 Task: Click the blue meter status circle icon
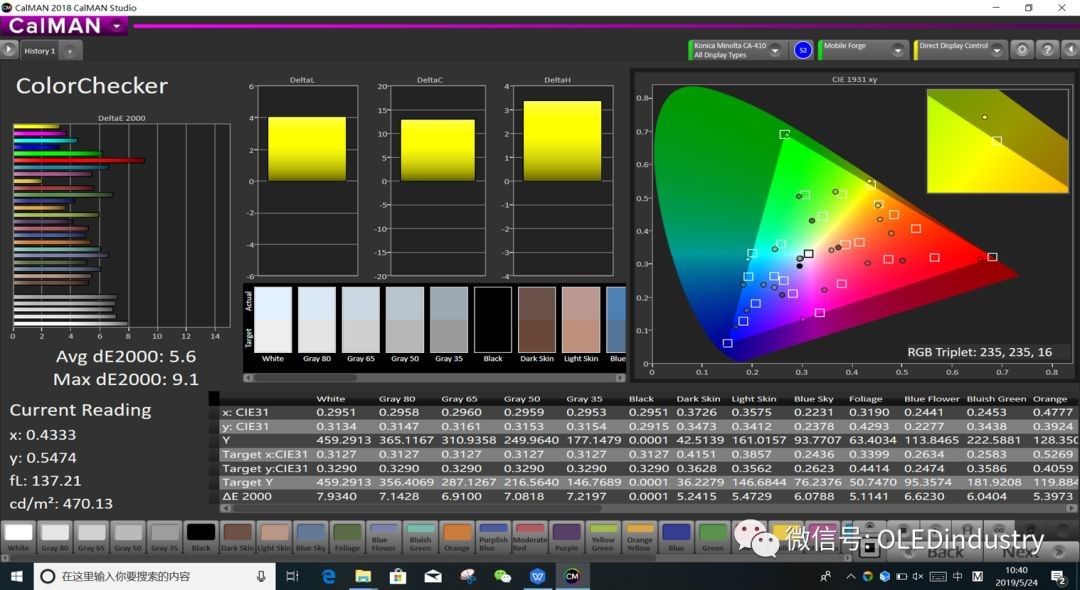click(802, 50)
